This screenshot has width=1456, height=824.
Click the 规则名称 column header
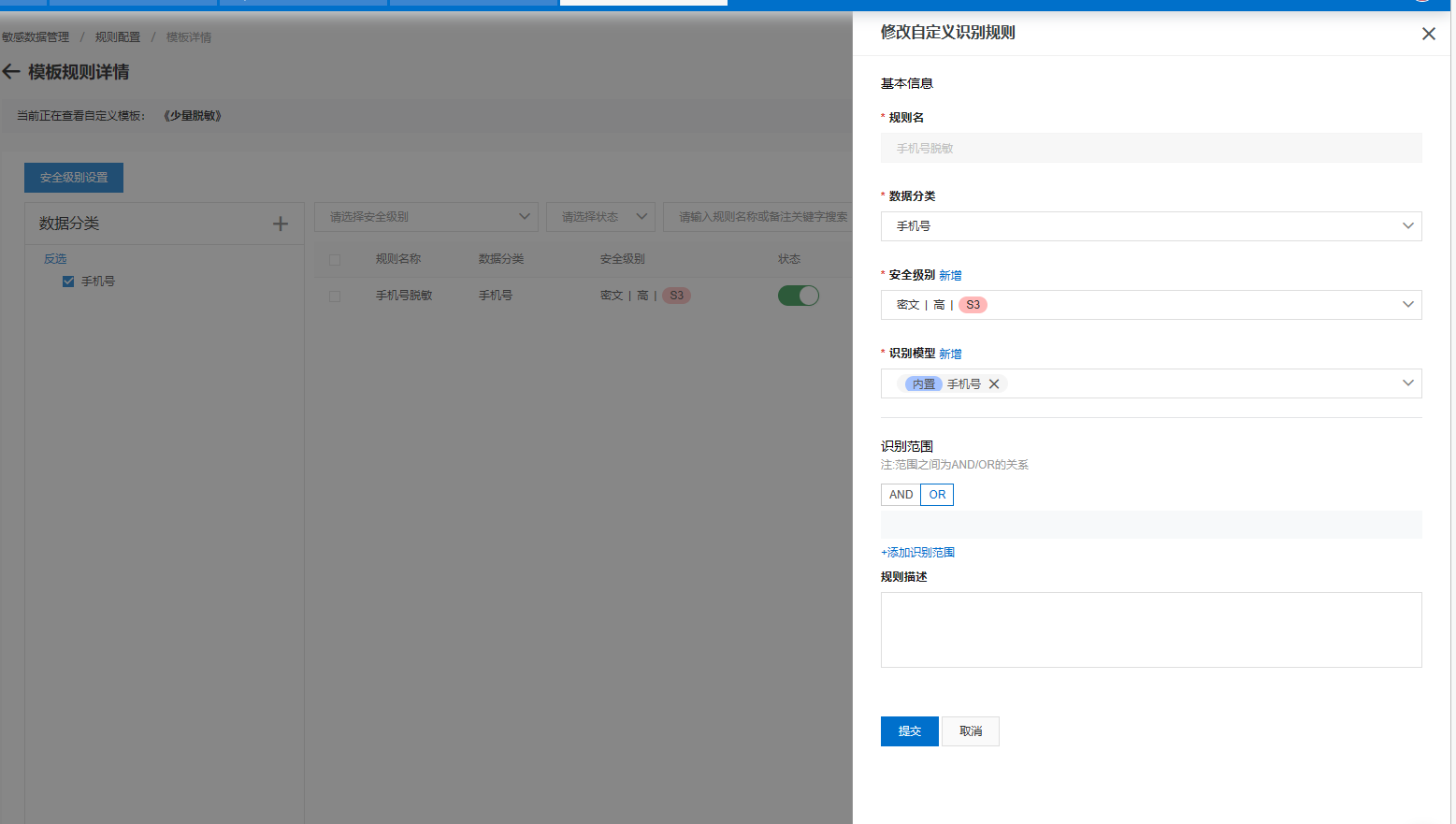398,259
